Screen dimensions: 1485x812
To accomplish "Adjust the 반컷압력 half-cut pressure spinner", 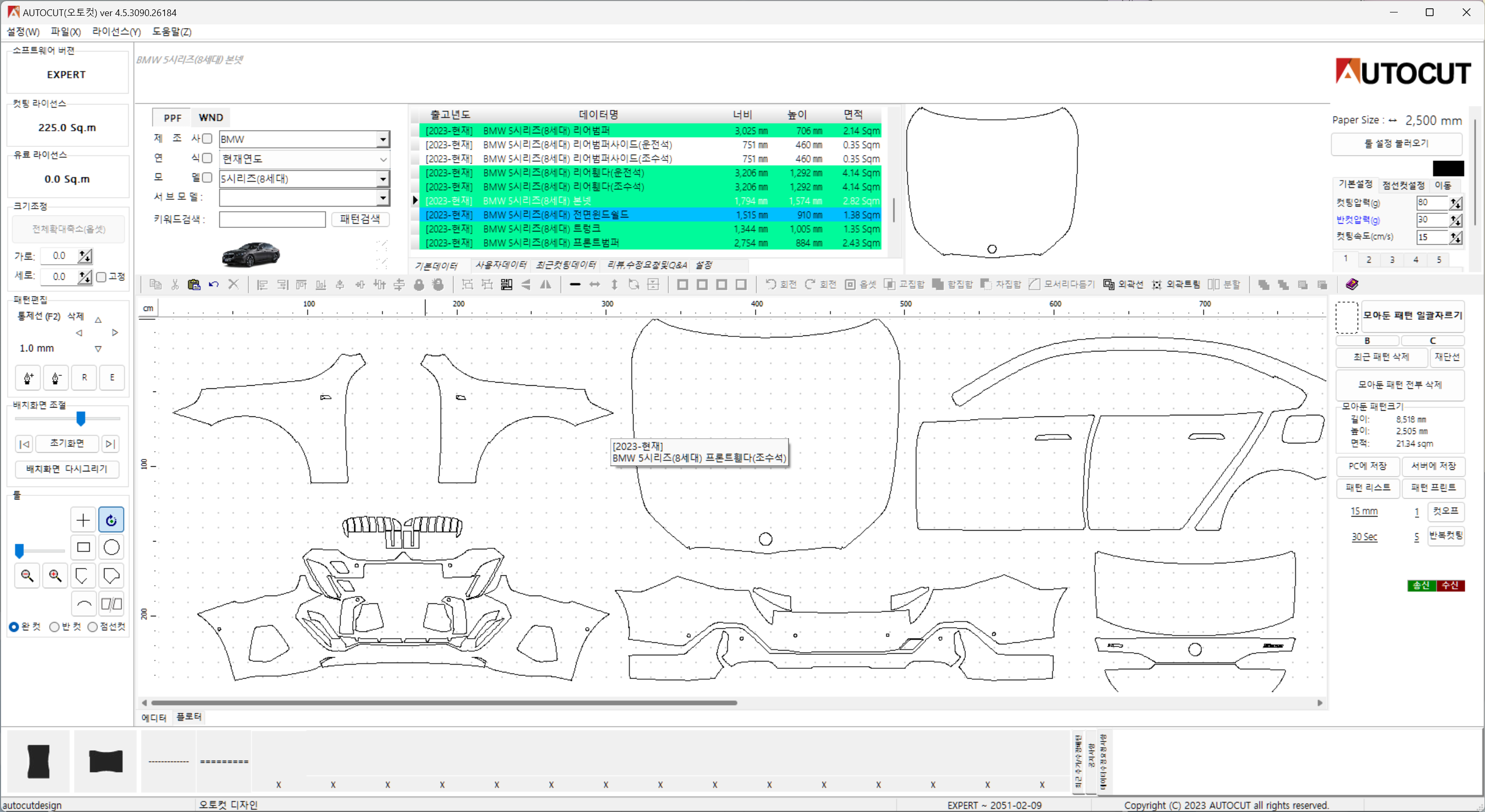I will (x=1455, y=220).
